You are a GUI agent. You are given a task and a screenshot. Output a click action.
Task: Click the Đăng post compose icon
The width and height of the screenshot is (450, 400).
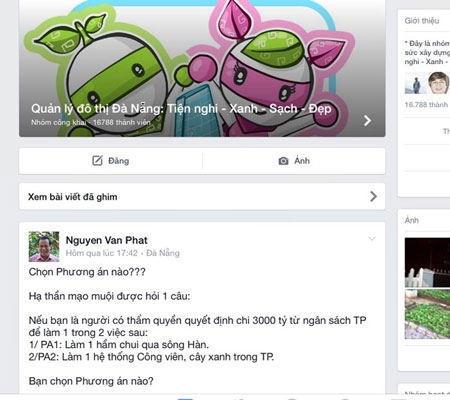(97, 161)
